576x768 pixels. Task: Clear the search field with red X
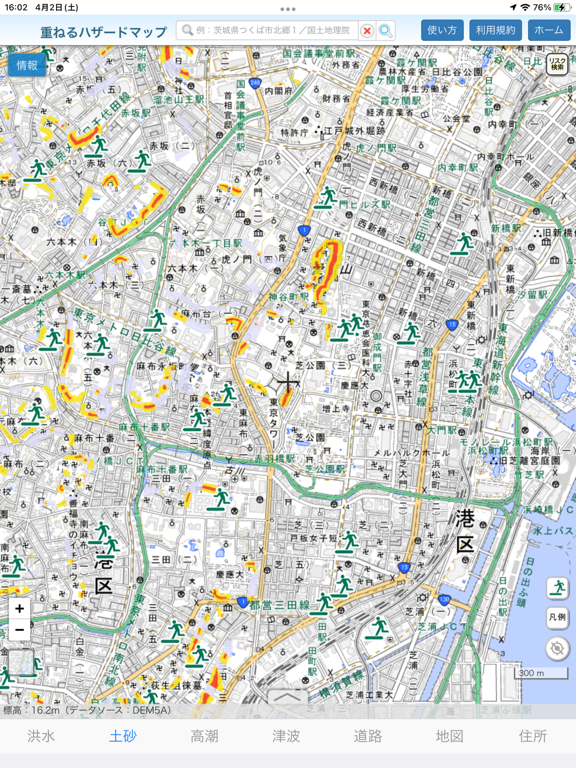point(366,31)
